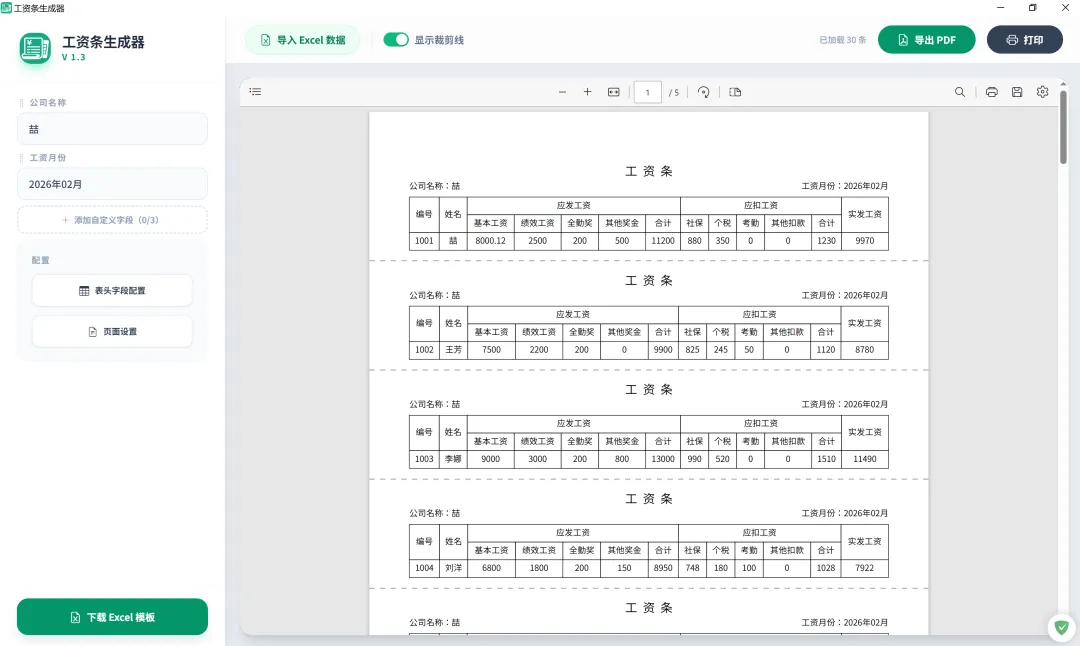Click net pay value 9970
This screenshot has width=1080, height=646.
864,241
